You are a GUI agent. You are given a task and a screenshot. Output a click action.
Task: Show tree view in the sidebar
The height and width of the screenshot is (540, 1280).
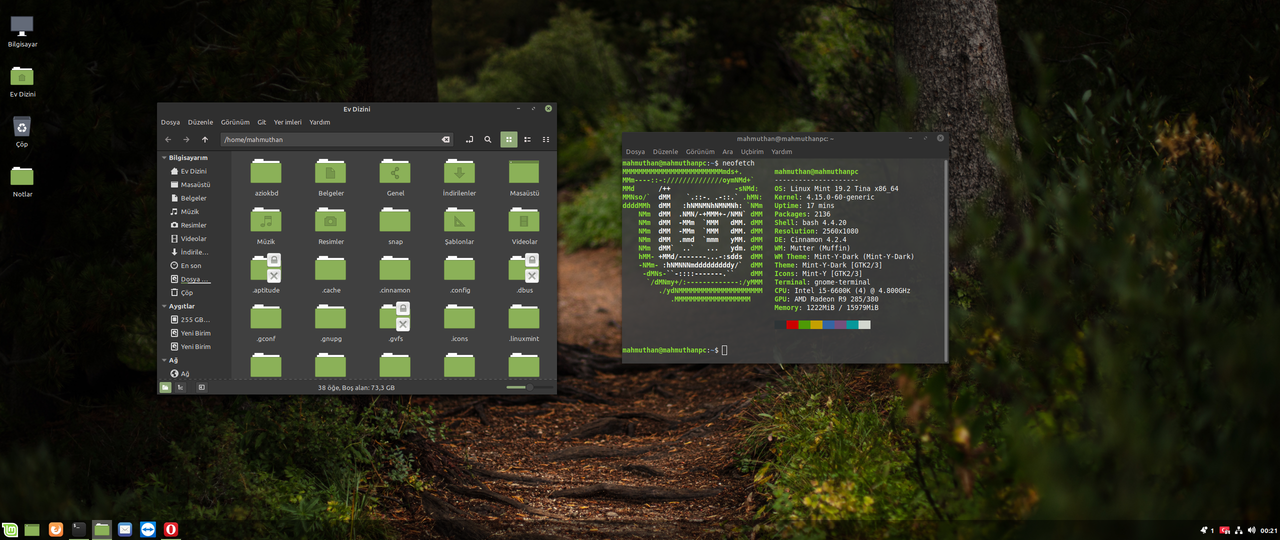tap(180, 386)
